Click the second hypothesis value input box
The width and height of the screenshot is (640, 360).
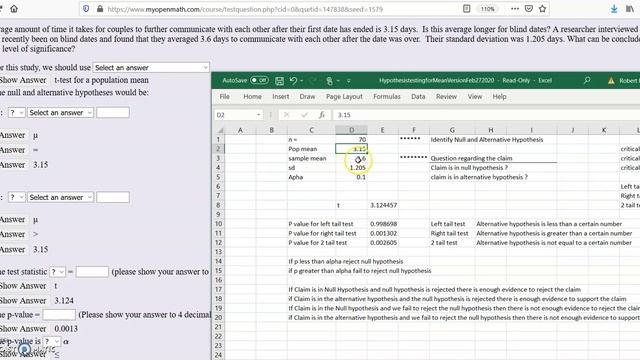[113, 197]
